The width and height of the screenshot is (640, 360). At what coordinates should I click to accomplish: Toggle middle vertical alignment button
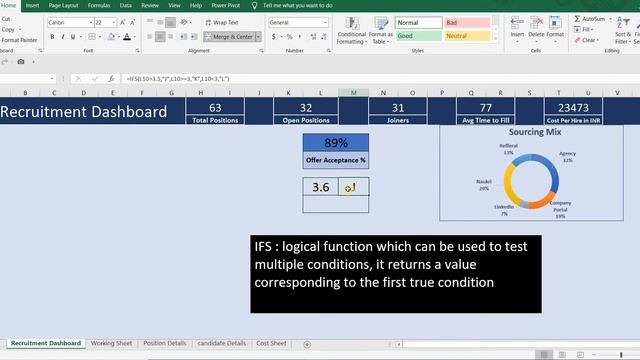click(x=160, y=22)
